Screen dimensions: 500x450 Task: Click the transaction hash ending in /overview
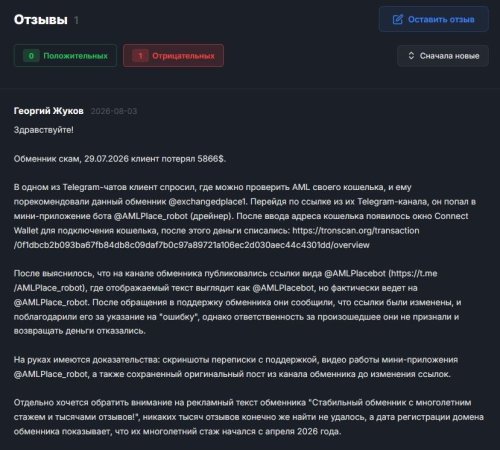(x=192, y=245)
